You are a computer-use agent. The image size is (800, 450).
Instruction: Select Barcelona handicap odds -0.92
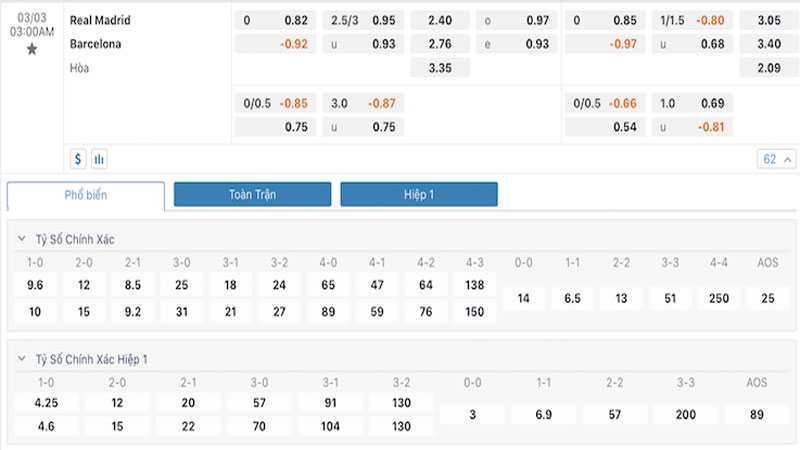point(276,44)
